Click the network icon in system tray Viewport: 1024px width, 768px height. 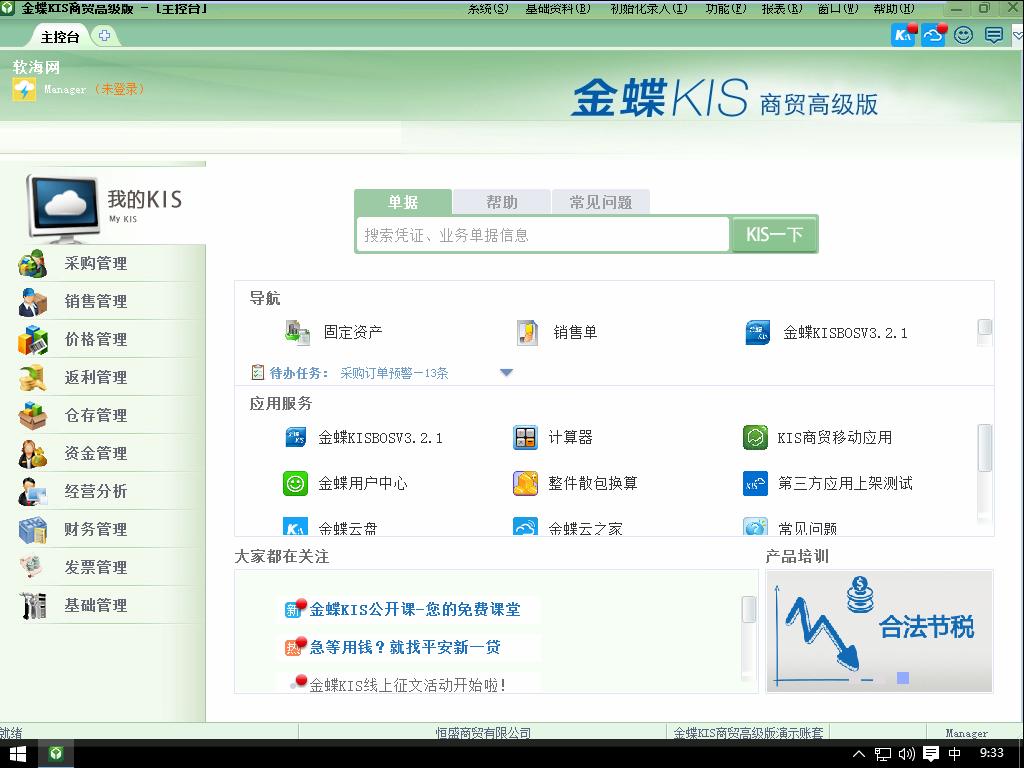[883, 754]
